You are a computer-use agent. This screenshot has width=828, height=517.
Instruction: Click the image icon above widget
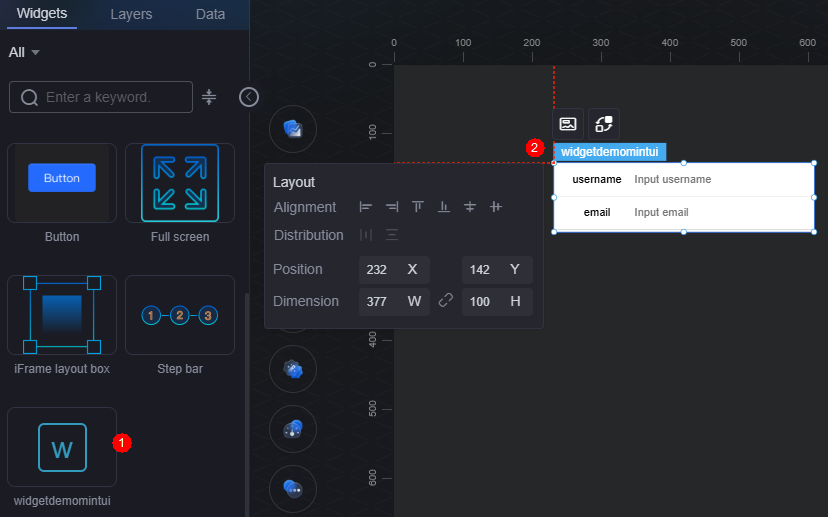[x=568, y=124]
